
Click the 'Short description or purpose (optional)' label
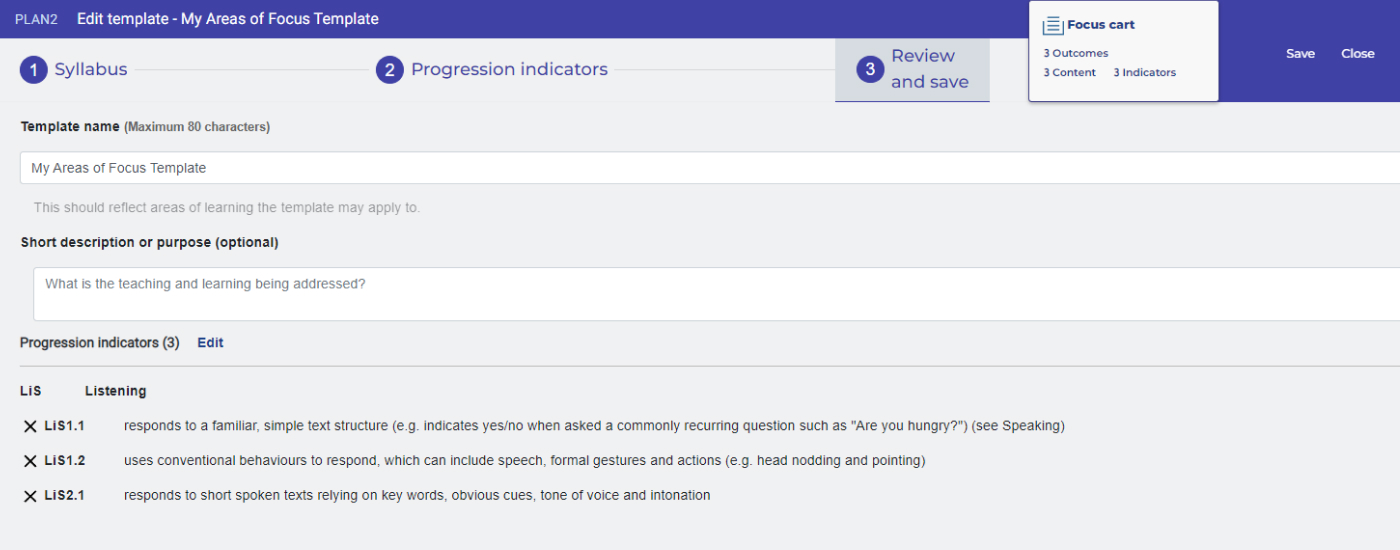point(150,243)
